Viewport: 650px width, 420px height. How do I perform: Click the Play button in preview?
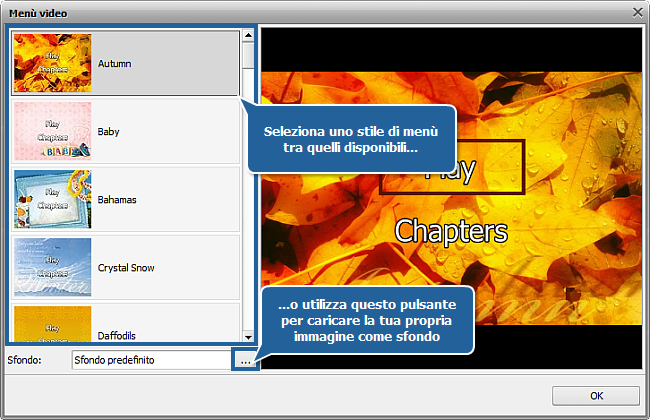tap(452, 167)
